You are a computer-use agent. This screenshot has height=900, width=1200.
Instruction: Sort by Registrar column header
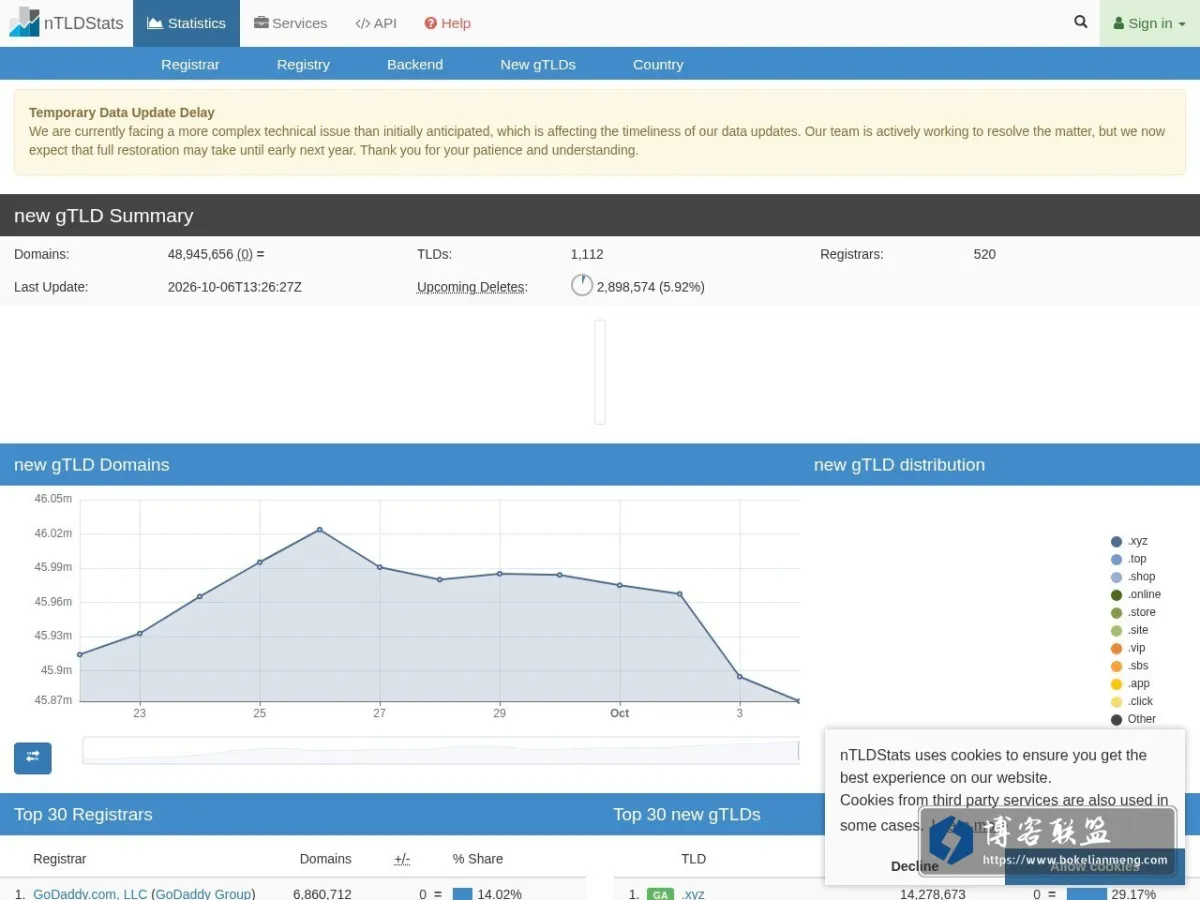(60, 859)
